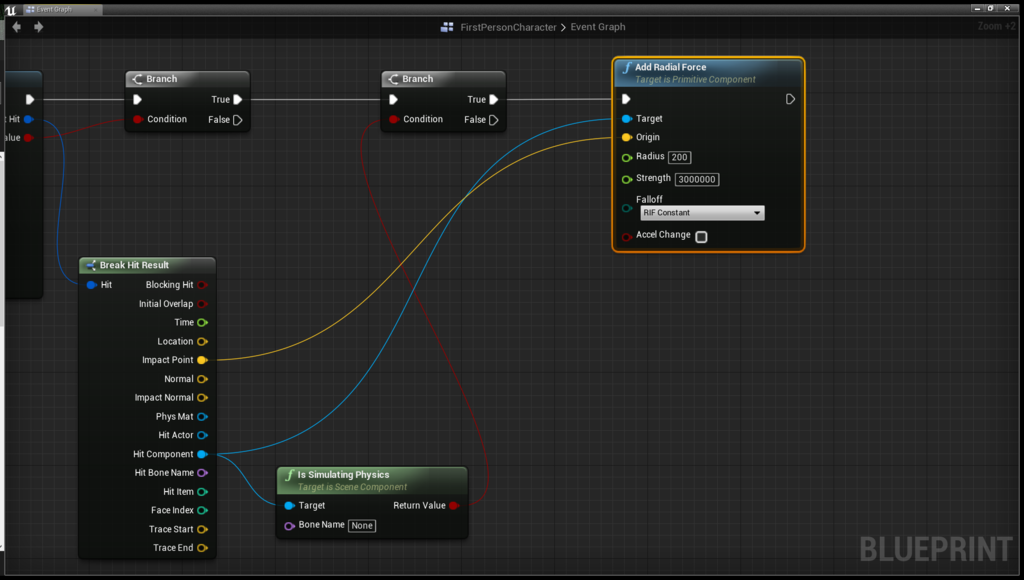Click the Trace Start output pin
The width and height of the screenshot is (1024, 580).
202,529
